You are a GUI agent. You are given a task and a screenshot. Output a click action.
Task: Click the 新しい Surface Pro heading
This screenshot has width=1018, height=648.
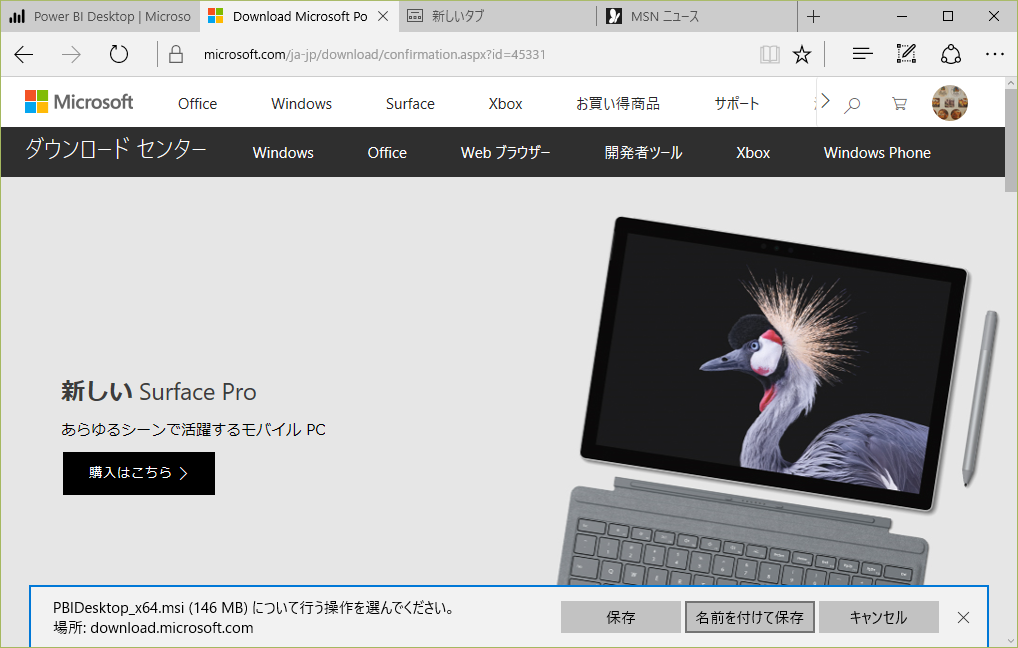point(158,392)
